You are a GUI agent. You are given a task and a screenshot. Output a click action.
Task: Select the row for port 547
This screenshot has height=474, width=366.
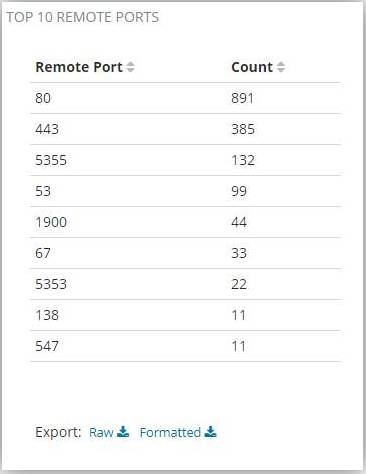[x=186, y=346]
